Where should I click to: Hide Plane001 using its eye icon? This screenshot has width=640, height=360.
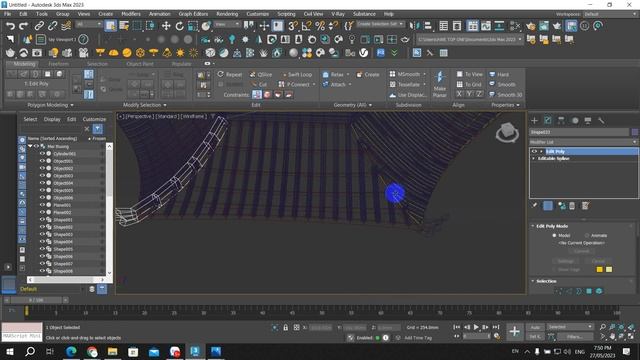42,205
